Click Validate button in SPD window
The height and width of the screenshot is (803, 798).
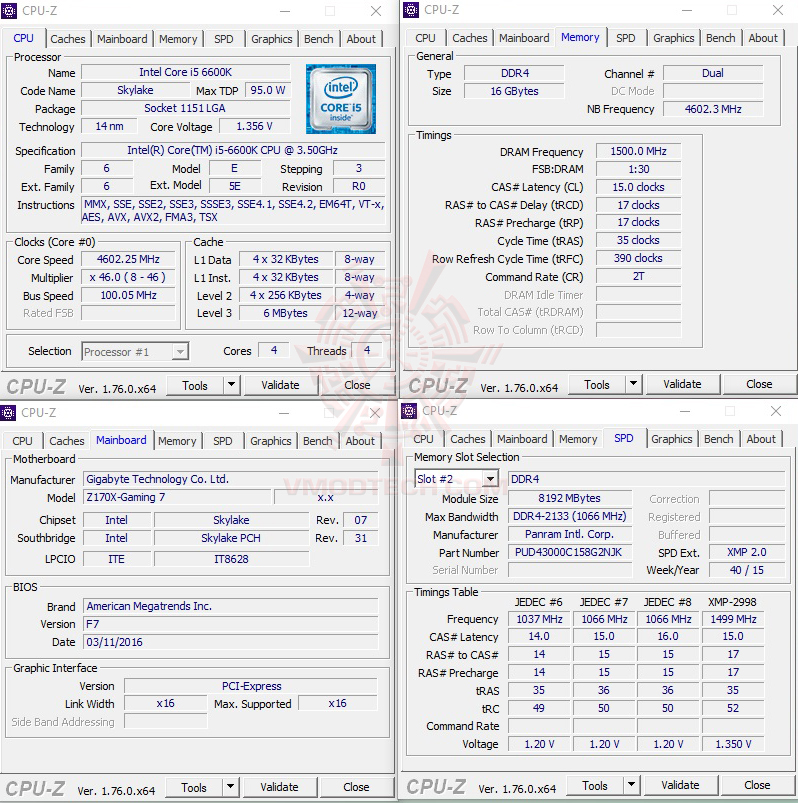[680, 785]
